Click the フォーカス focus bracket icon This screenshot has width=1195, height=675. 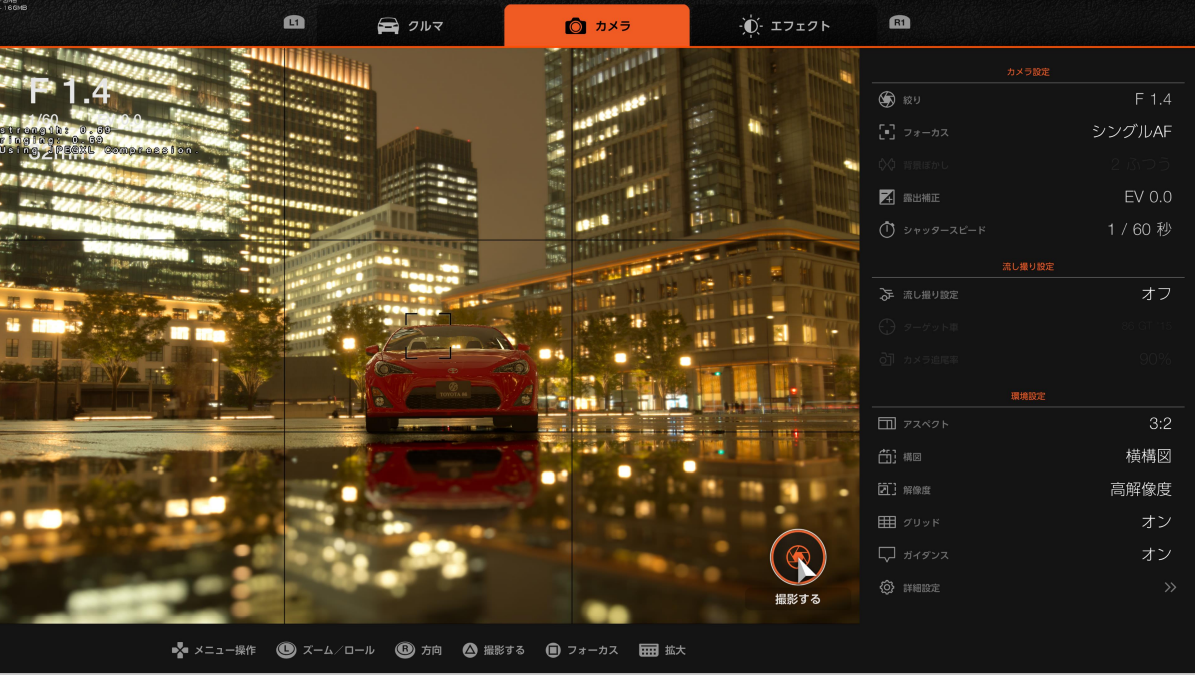coord(886,132)
